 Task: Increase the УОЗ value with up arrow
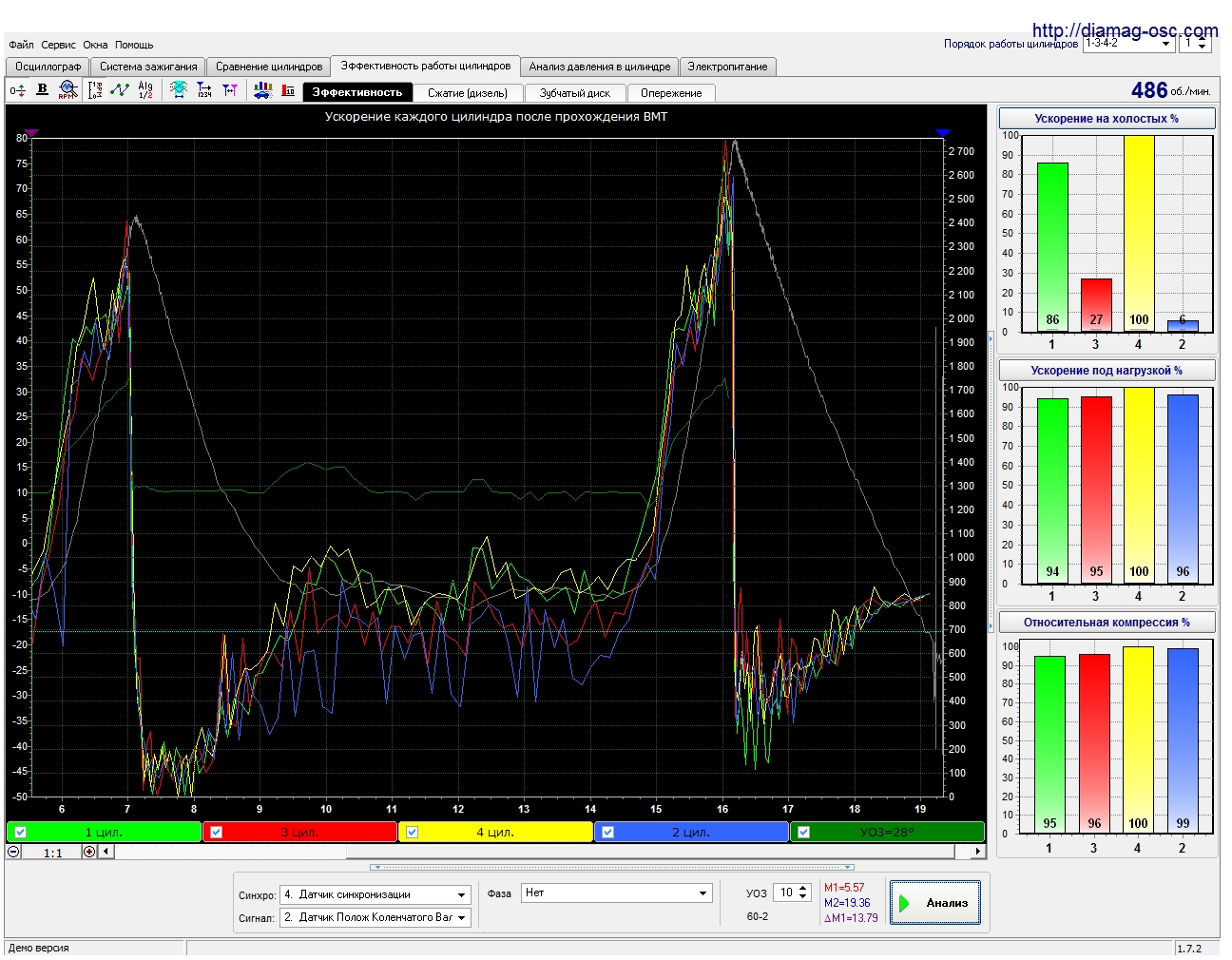click(803, 889)
